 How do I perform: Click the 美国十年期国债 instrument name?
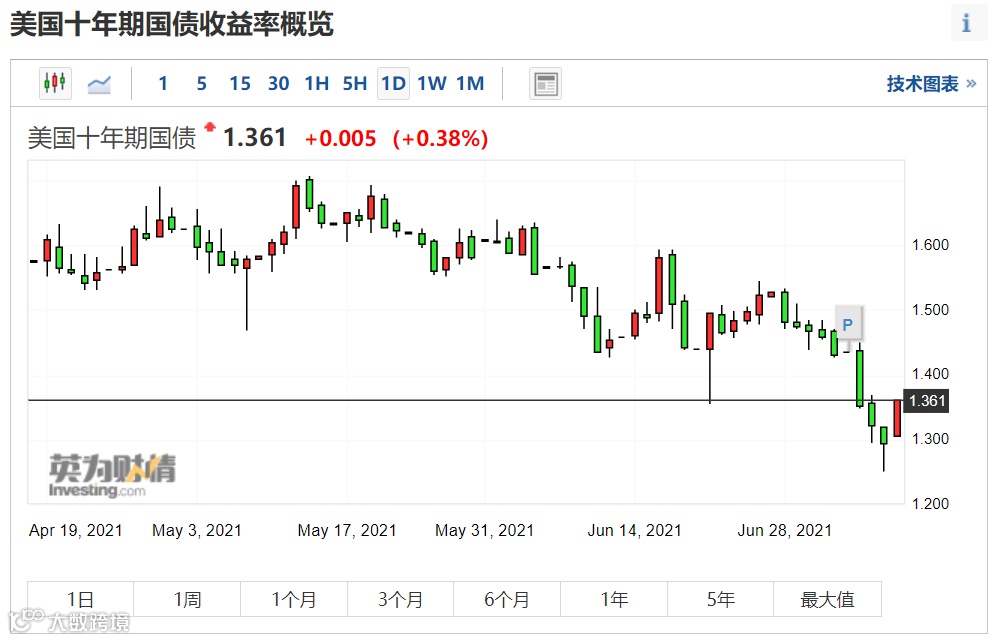(x=112, y=138)
